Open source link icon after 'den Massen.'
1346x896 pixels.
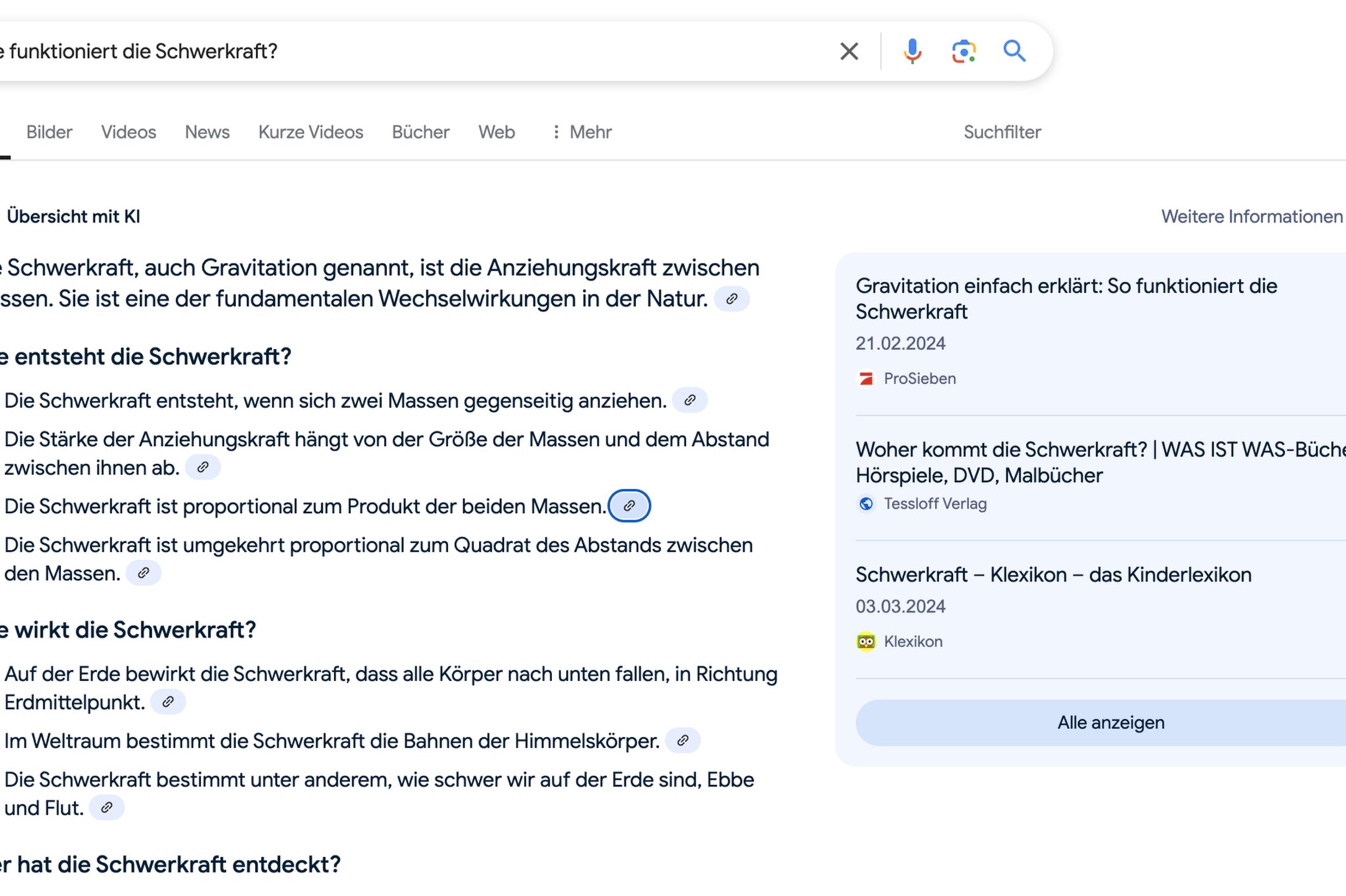(143, 573)
